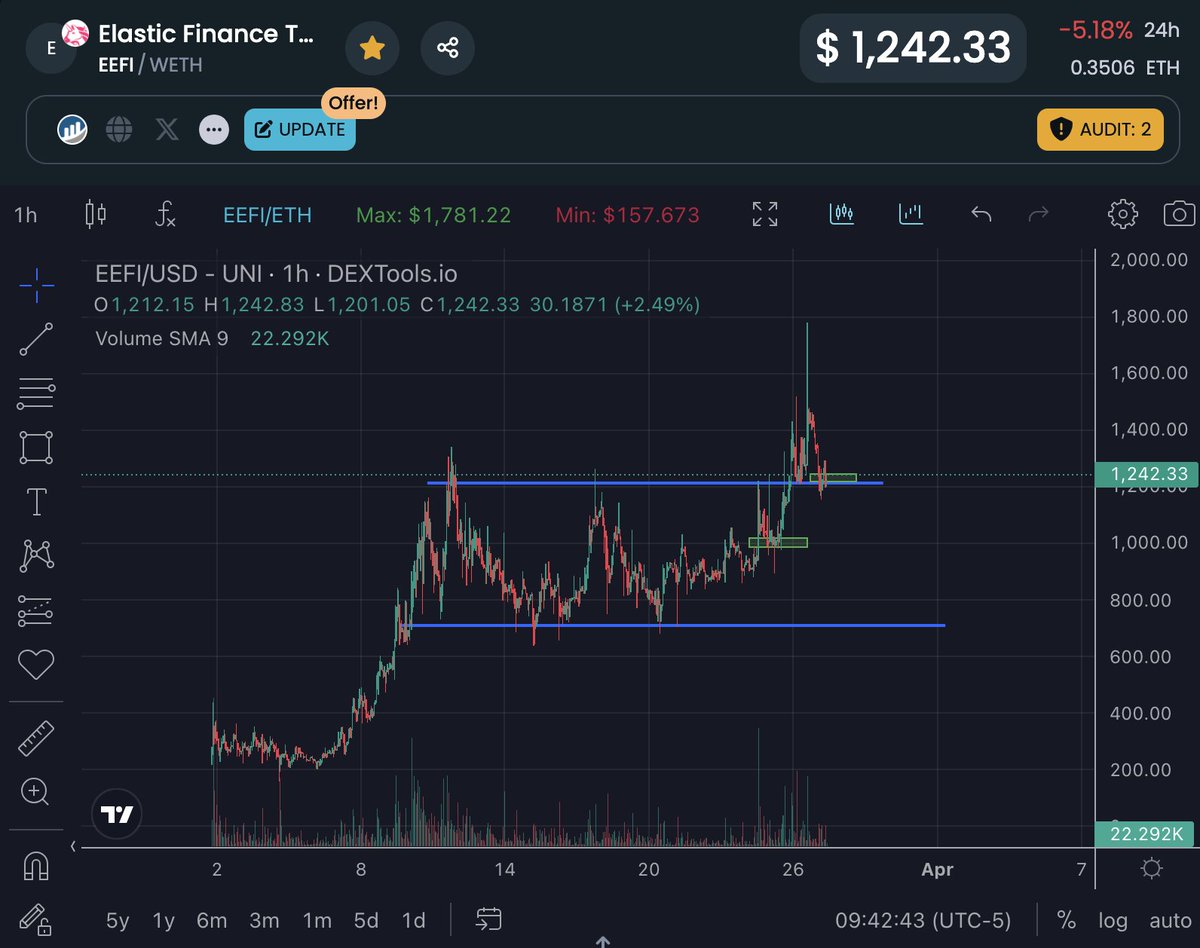Expand the EEFI/ETH pair selector
1200x948 pixels.
[x=267, y=214]
